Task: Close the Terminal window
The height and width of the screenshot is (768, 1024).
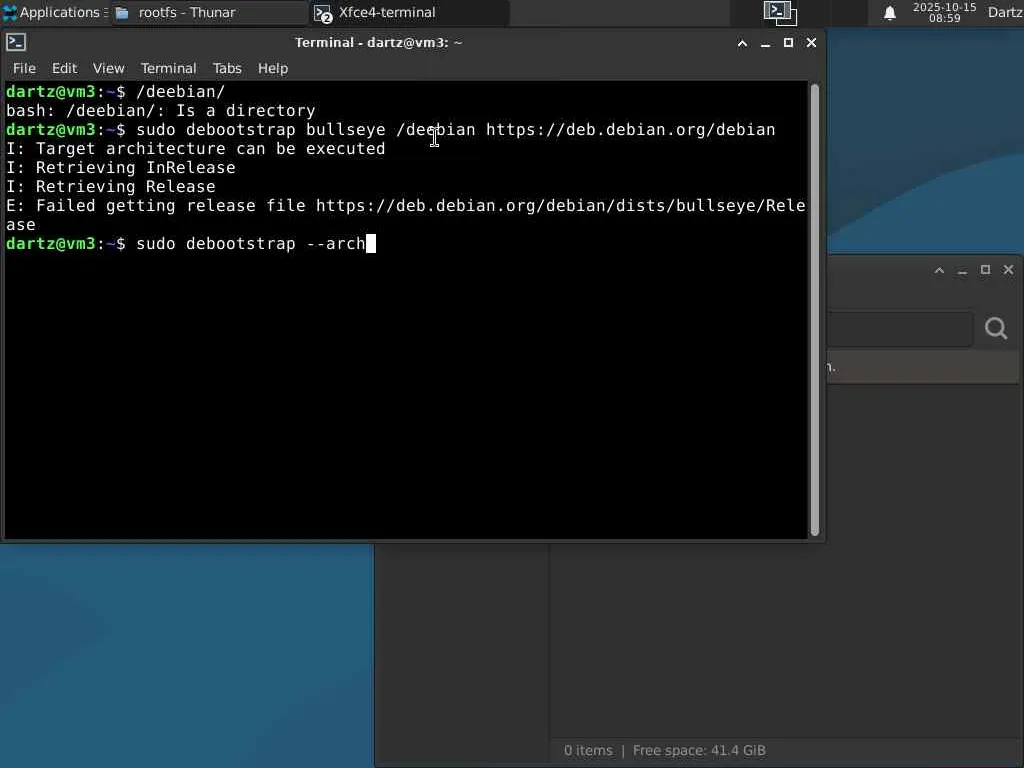Action: click(811, 43)
